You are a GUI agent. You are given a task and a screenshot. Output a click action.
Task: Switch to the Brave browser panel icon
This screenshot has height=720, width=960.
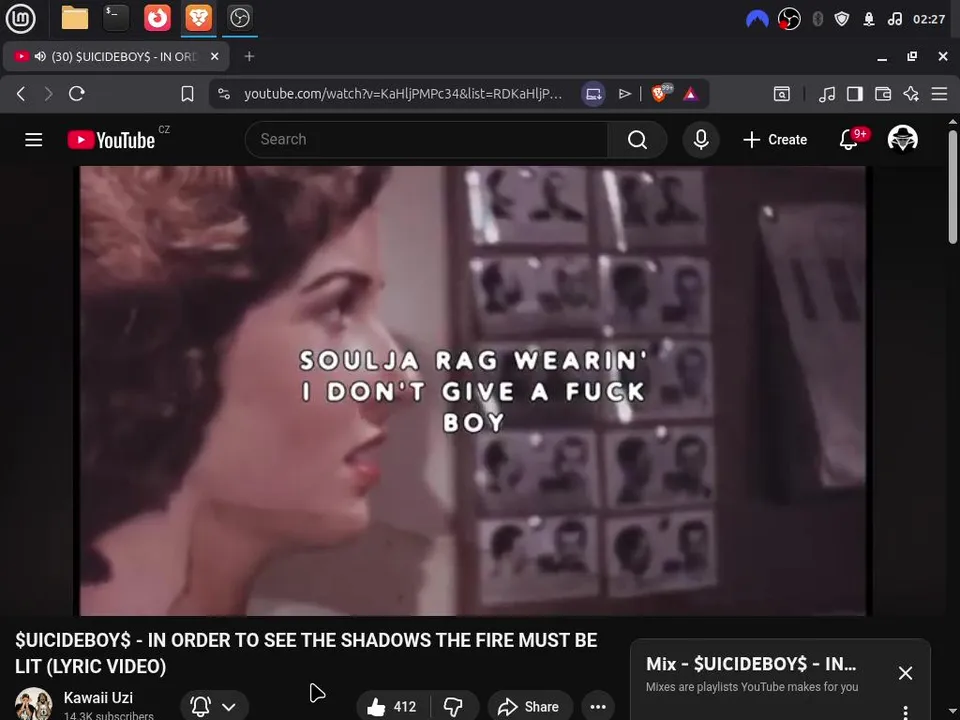[198, 18]
